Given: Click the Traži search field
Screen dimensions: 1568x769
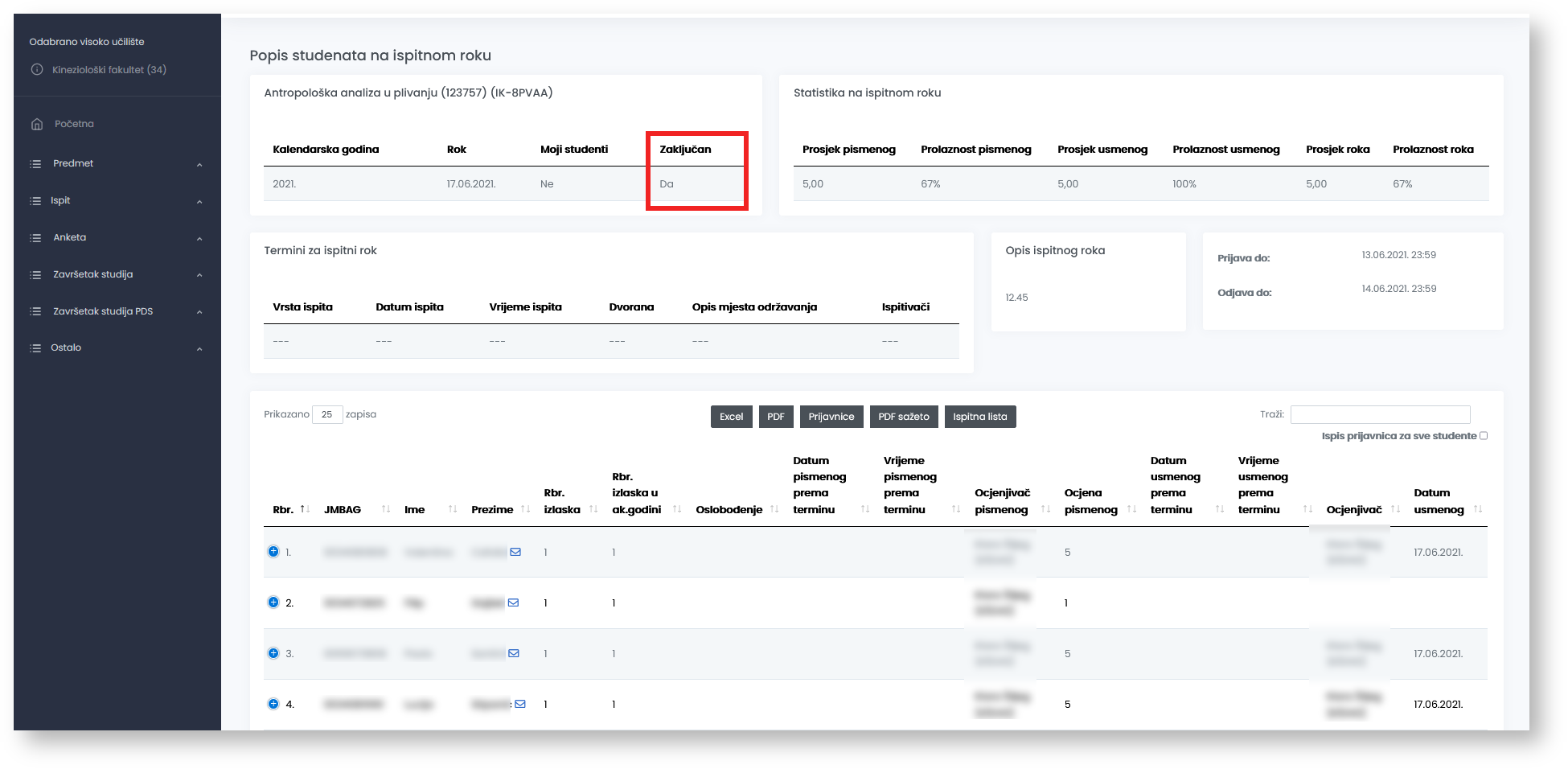Looking at the screenshot, I should (1380, 414).
